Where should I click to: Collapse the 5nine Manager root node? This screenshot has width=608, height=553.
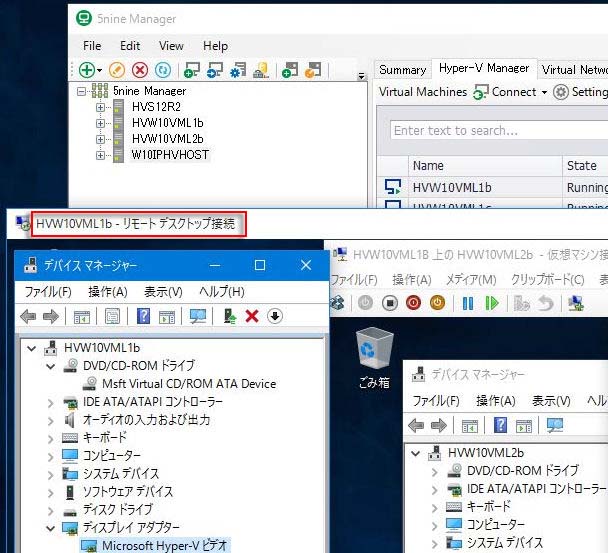(81, 92)
